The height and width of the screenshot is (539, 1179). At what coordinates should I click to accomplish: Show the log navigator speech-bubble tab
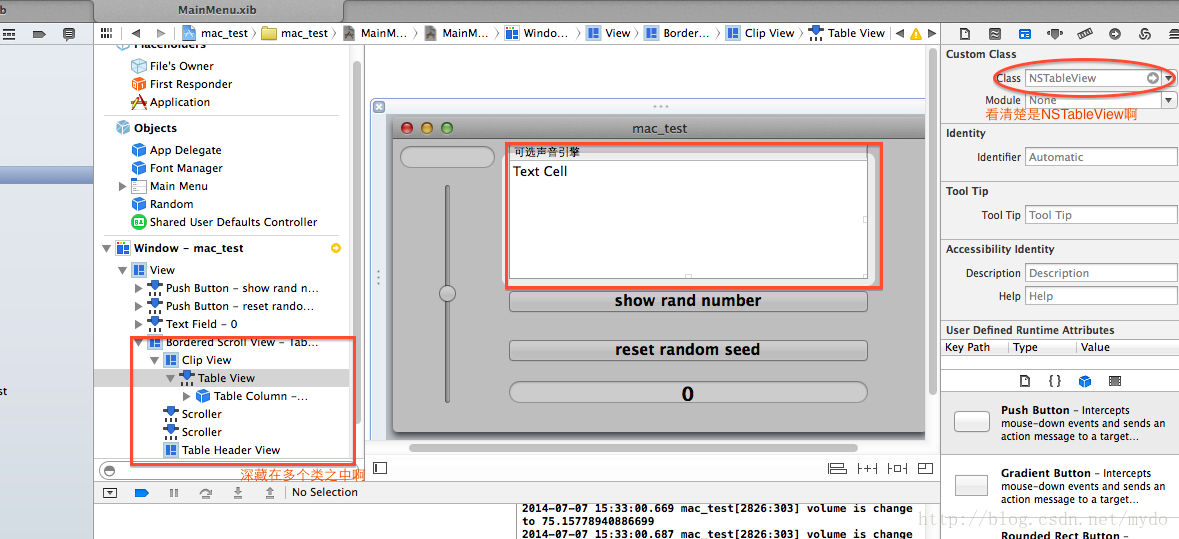69,34
